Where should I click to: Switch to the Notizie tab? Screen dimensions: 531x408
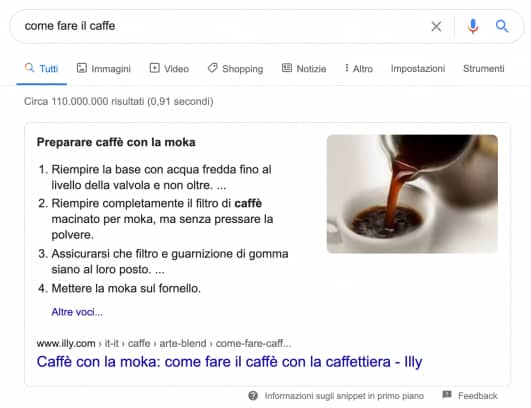pos(304,68)
